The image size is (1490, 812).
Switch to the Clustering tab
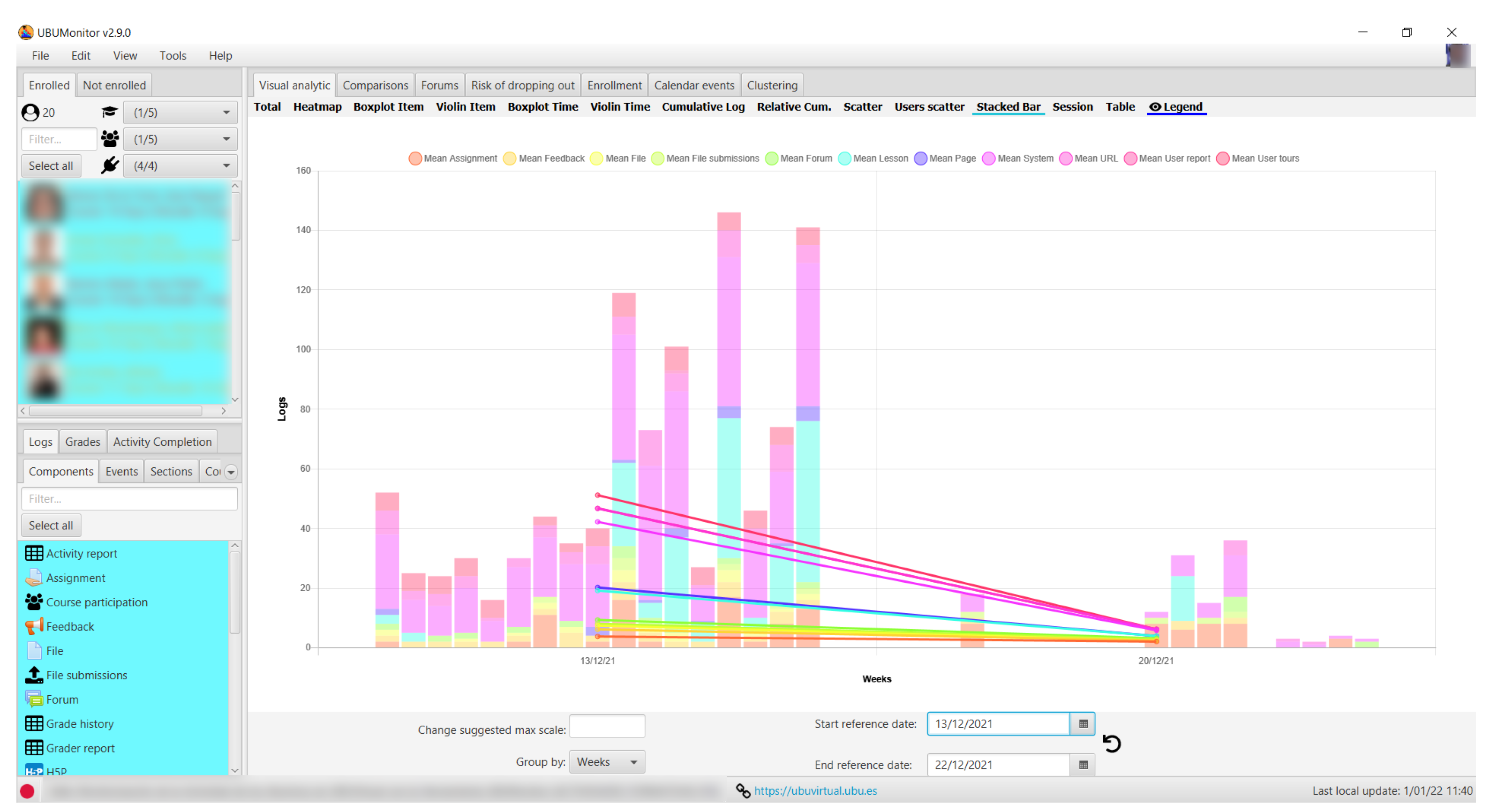(x=772, y=85)
